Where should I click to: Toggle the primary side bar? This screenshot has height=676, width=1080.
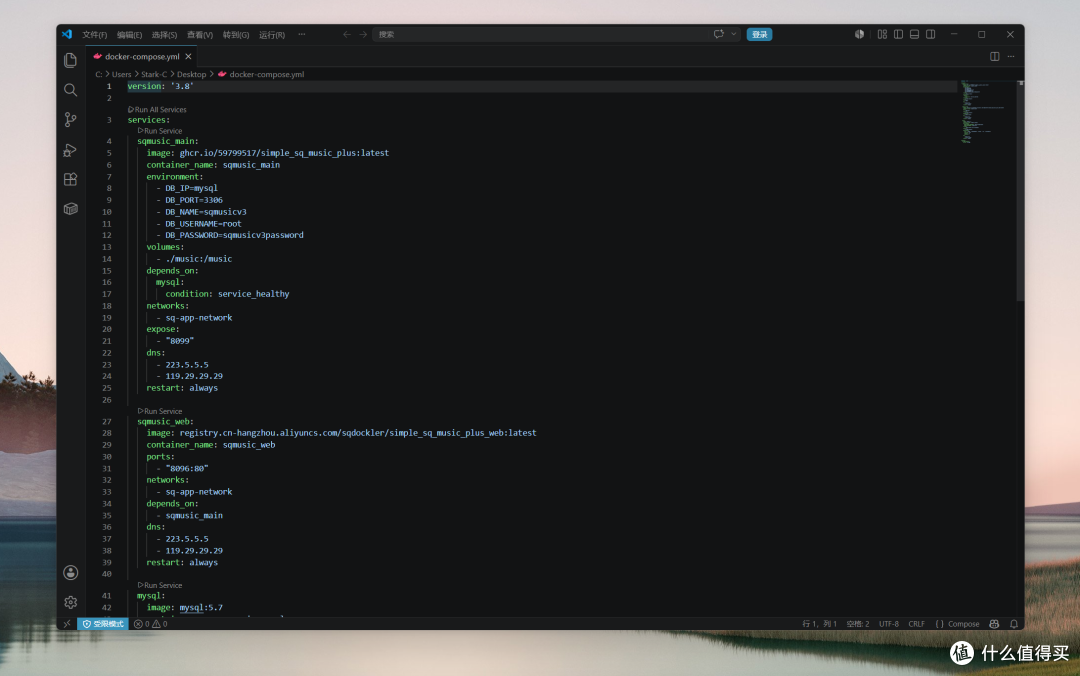pos(898,34)
